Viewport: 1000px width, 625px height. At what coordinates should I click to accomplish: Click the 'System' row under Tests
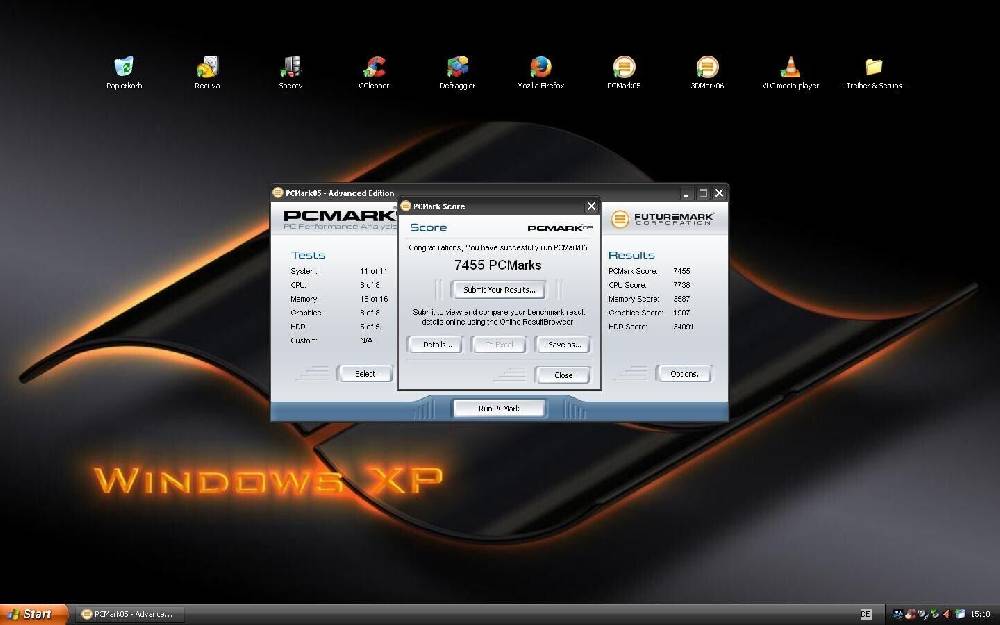point(339,271)
